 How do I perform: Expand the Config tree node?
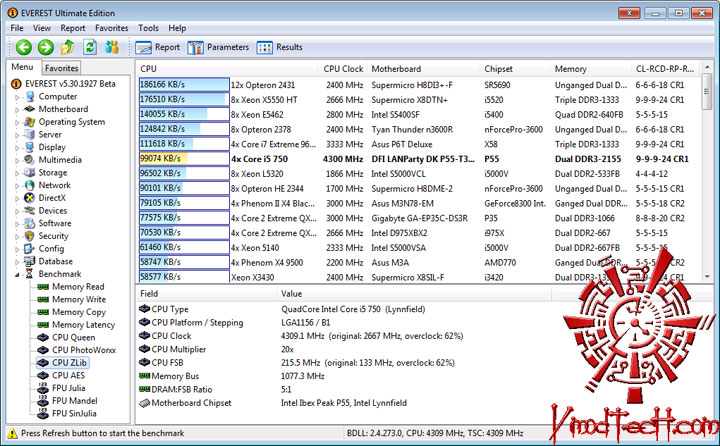(17, 249)
